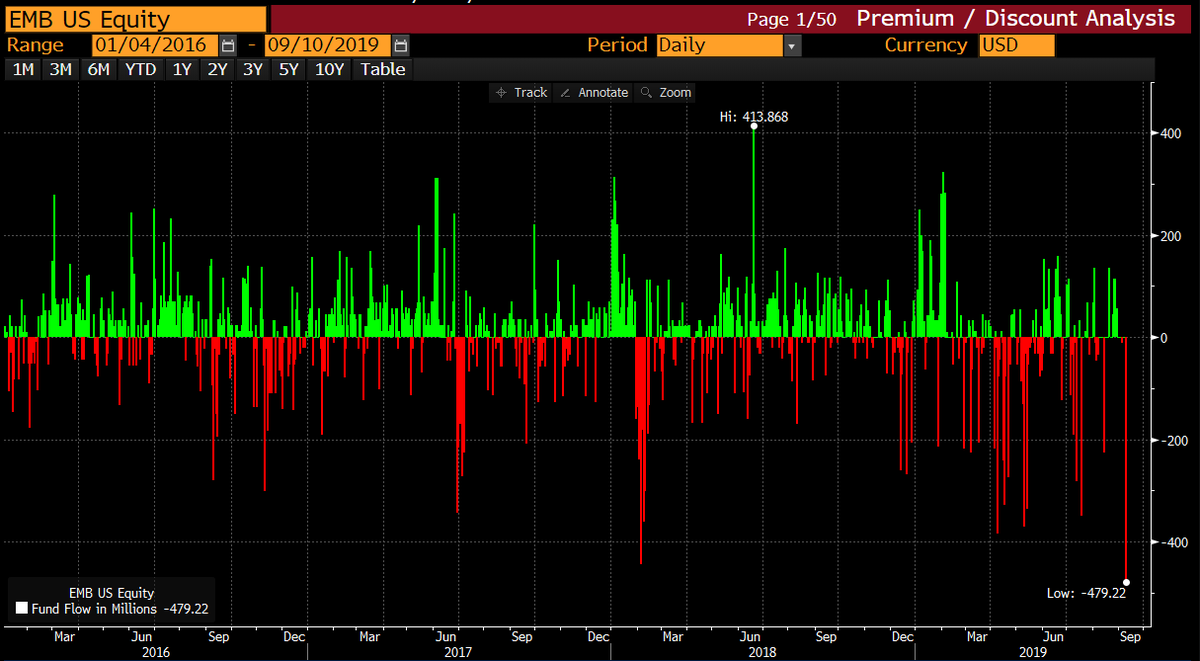Select the 2Y range tab
The height and width of the screenshot is (661, 1200).
click(x=217, y=69)
